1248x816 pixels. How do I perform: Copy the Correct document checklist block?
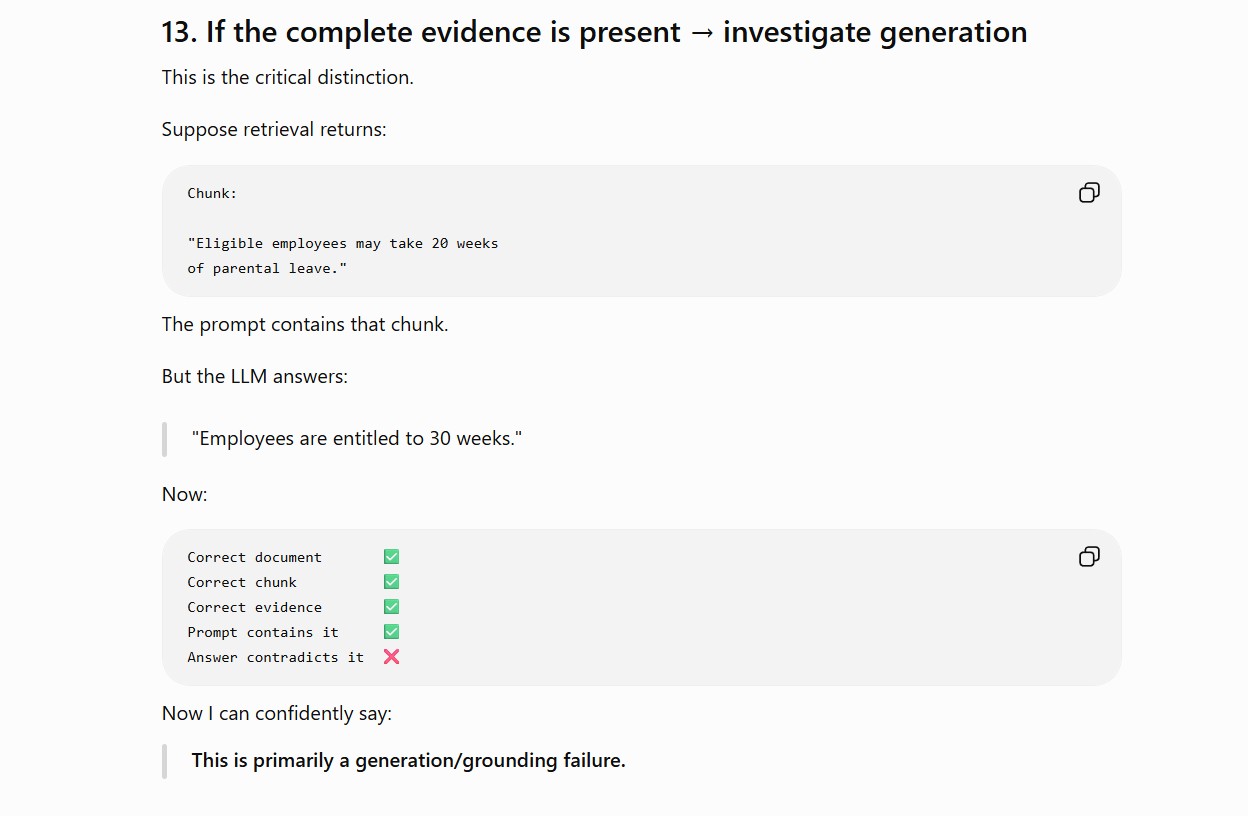tap(1089, 557)
